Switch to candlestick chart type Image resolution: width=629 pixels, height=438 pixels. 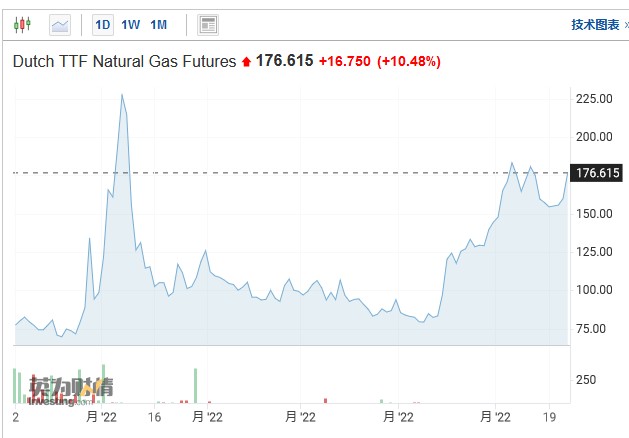pos(24,24)
